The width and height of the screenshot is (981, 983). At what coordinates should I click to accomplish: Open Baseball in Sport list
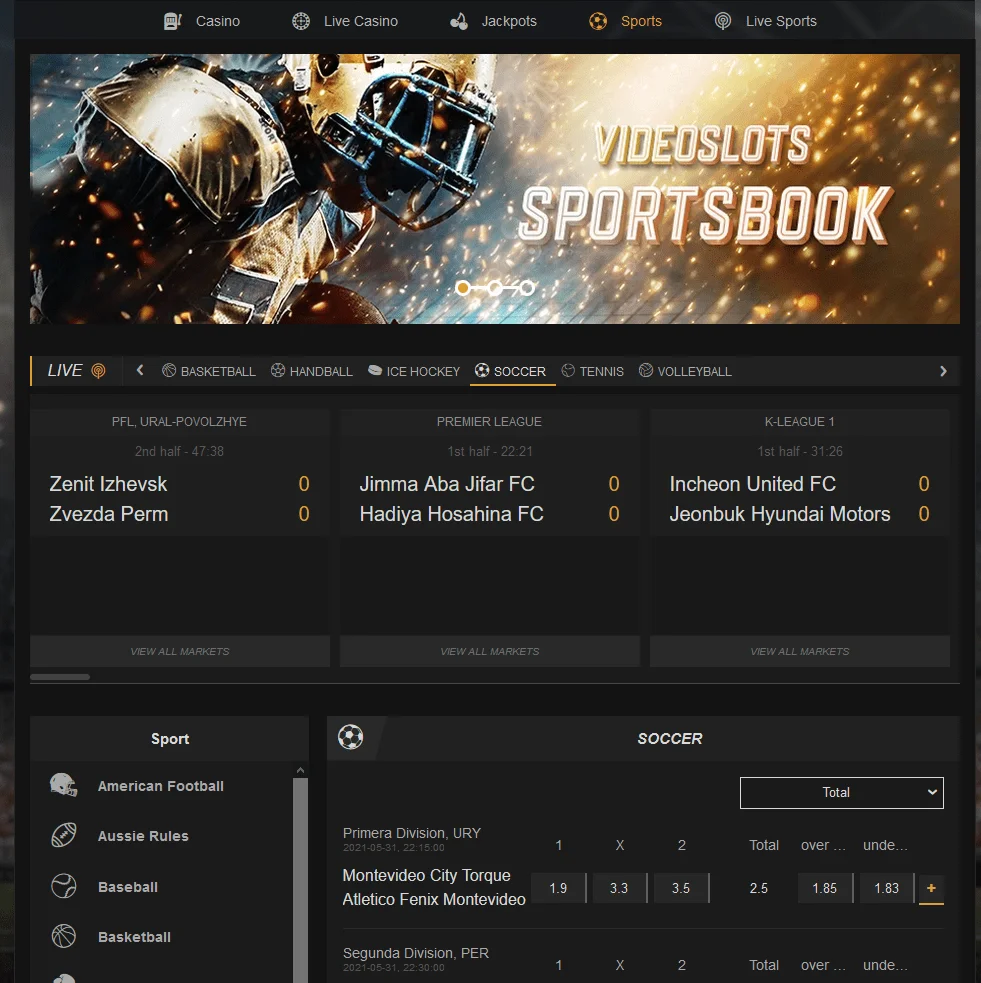point(128,886)
